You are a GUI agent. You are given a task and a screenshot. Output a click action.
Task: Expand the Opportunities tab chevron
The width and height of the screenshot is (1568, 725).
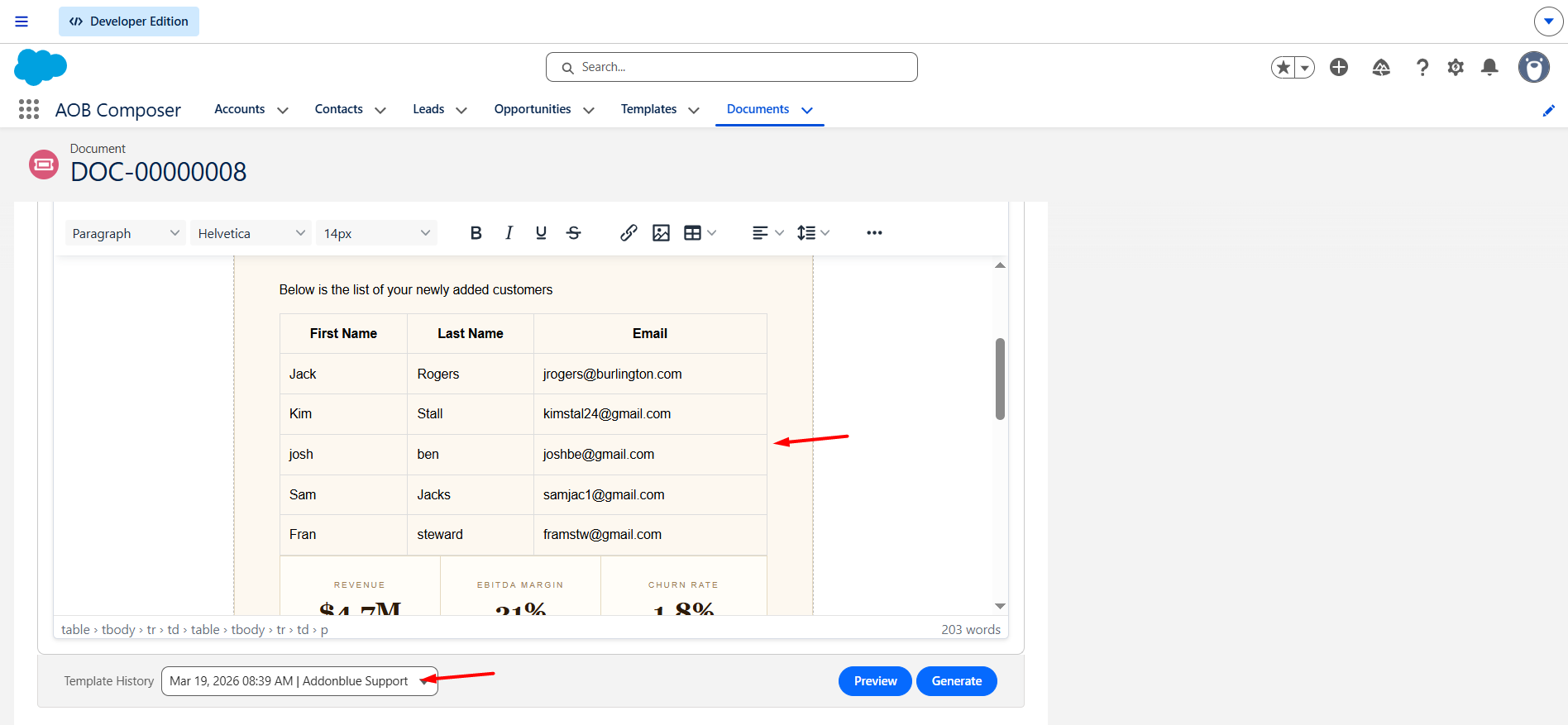tap(589, 110)
